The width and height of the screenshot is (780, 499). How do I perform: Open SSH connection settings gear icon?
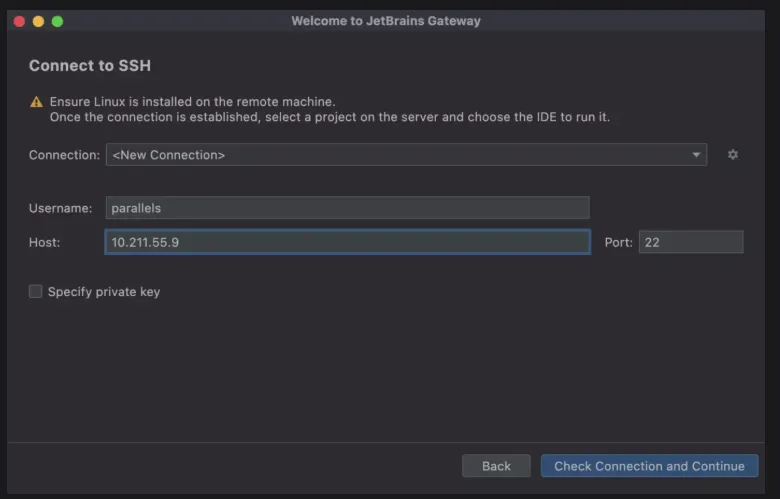click(732, 155)
